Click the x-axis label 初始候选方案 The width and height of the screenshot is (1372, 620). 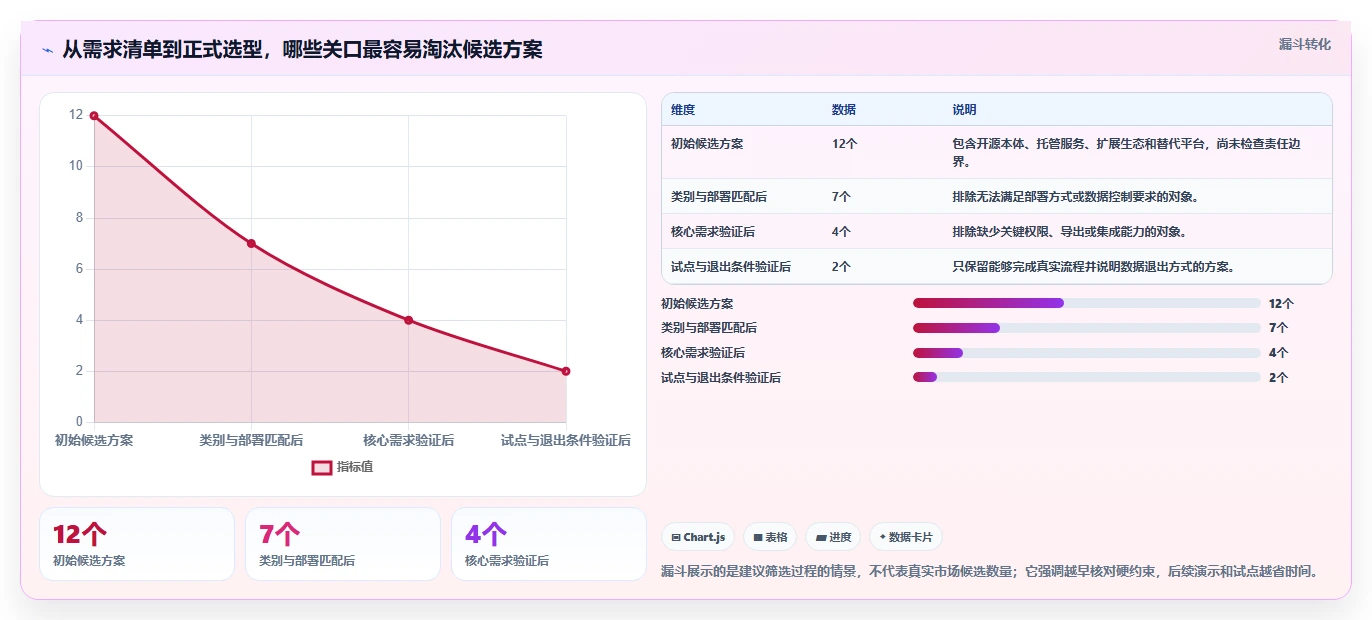94,440
